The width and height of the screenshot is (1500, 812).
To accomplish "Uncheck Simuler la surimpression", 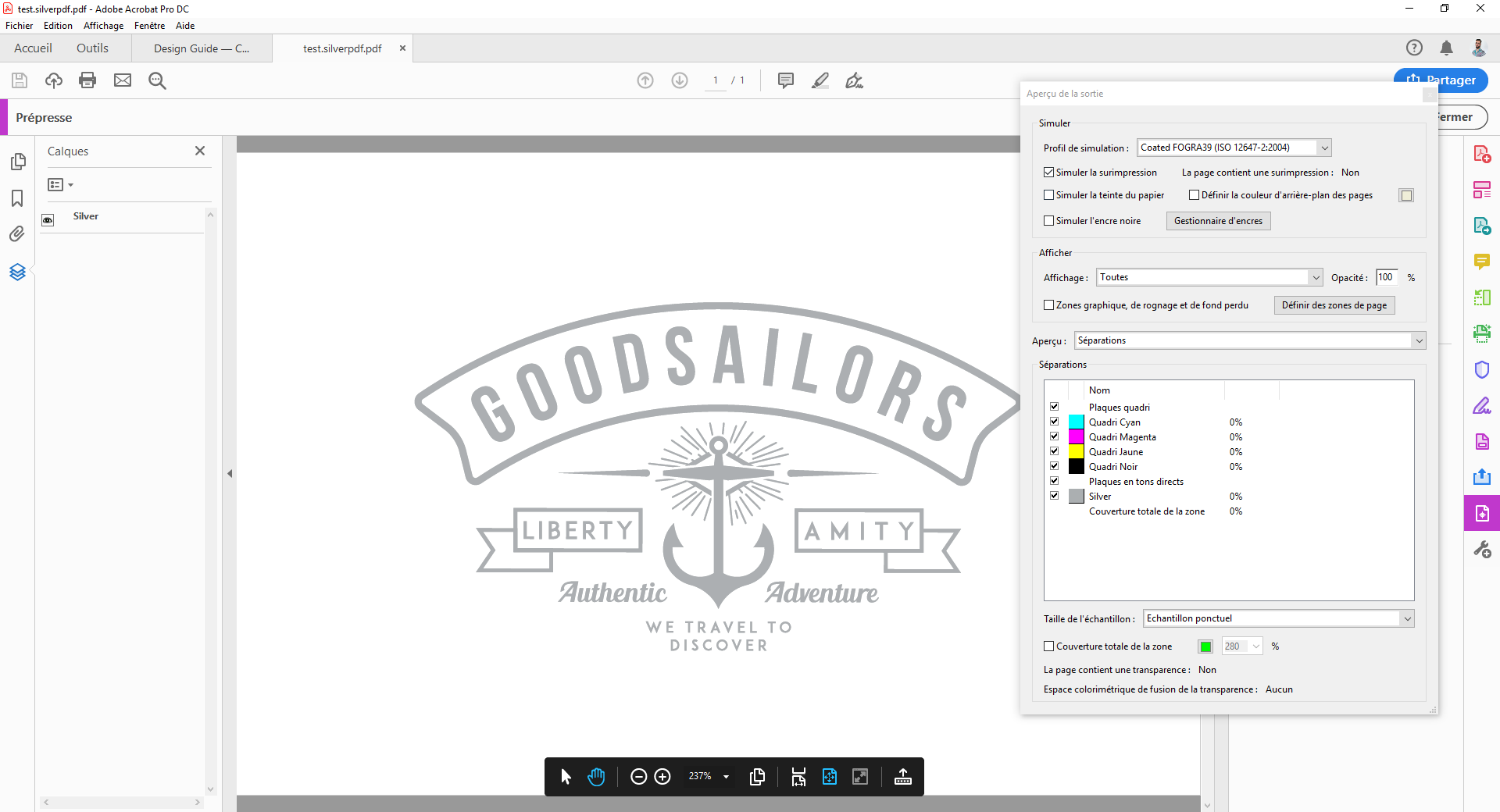I will click(1049, 173).
